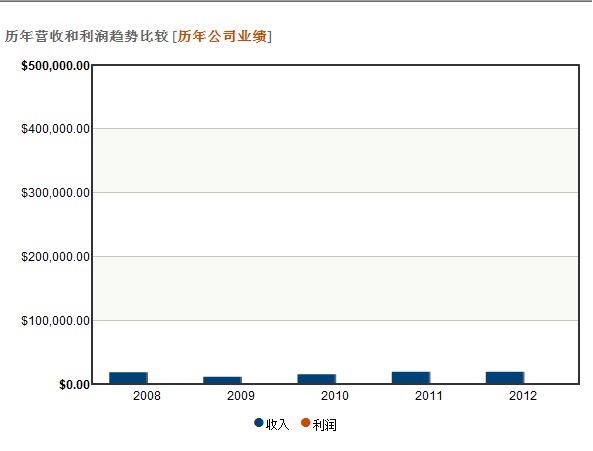This screenshot has width=593, height=451.
Task: Open the 历年公司业绩 link
Action: coord(222,36)
